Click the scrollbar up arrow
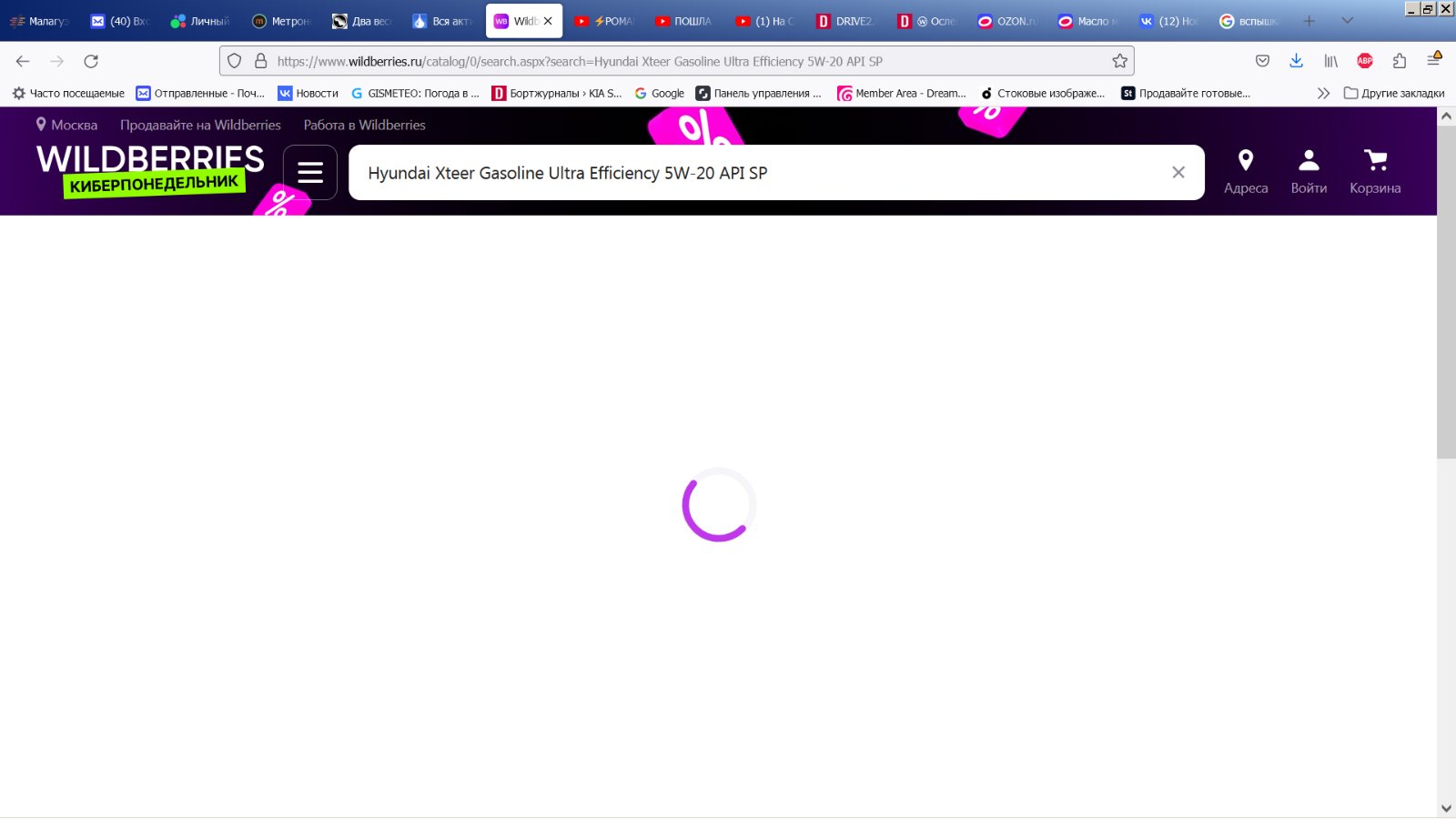 pos(1446,116)
